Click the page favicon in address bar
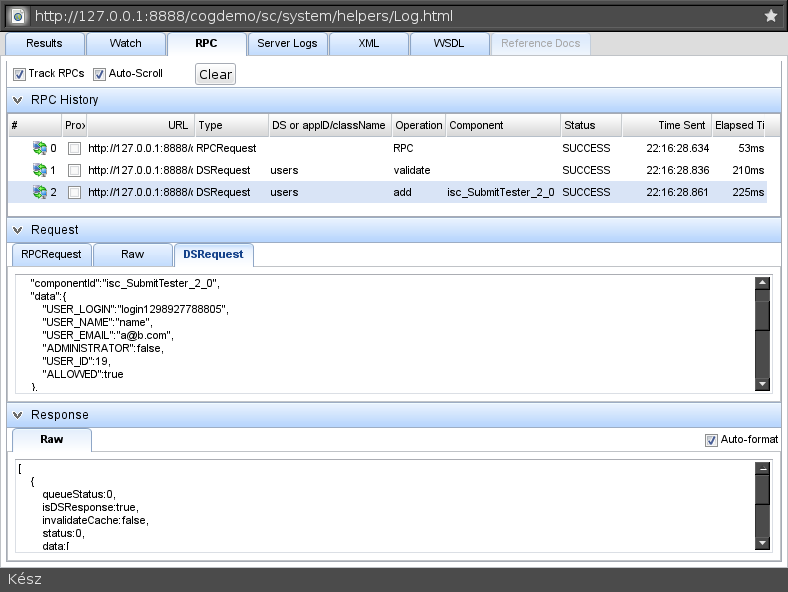Viewport: 788px width, 592px height. pyautogui.click(x=17, y=16)
